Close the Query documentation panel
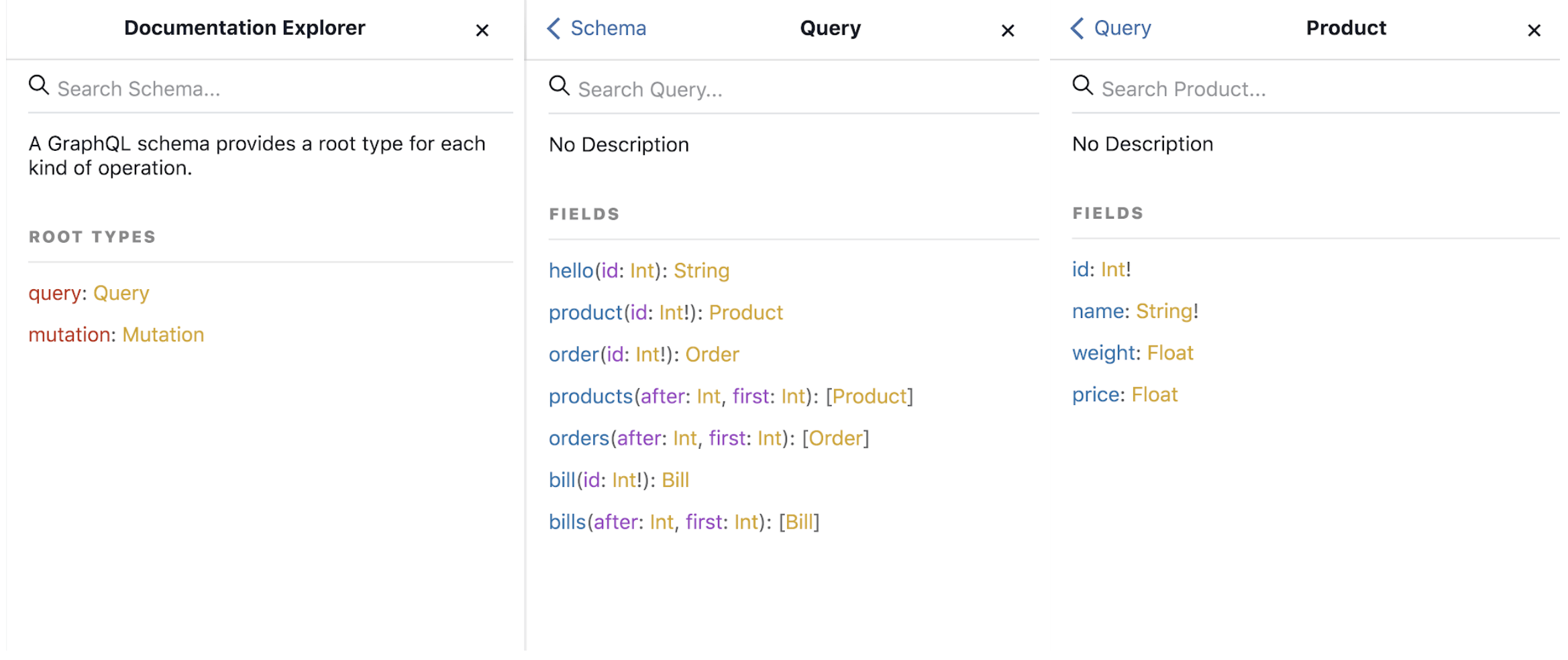The width and height of the screenshot is (1568, 660). point(1007,30)
